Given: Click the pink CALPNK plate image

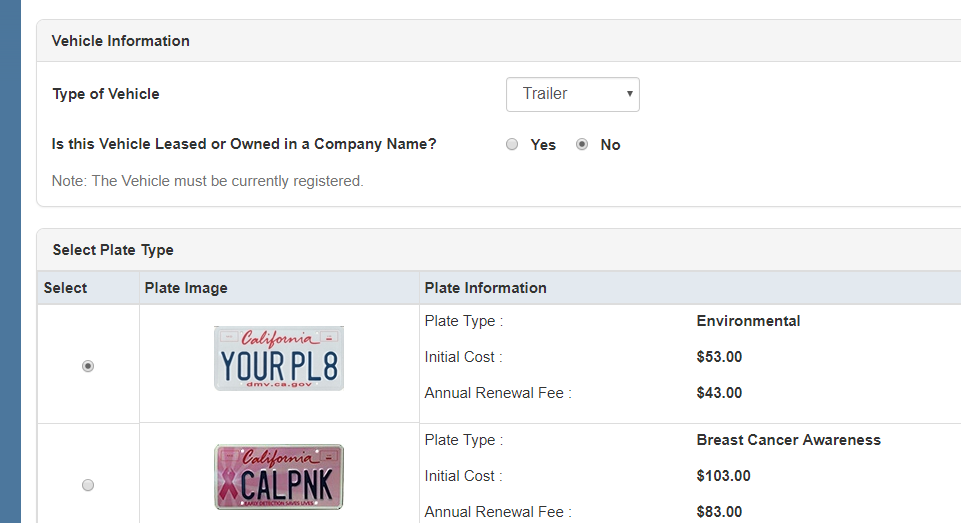Looking at the screenshot, I should [x=279, y=477].
